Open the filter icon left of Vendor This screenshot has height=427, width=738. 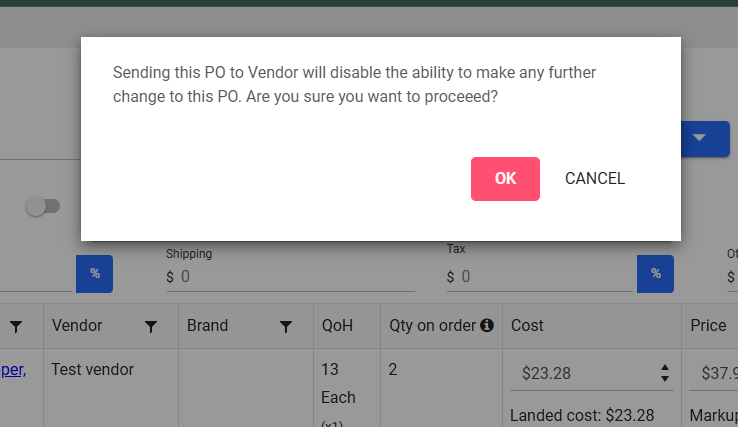16,327
